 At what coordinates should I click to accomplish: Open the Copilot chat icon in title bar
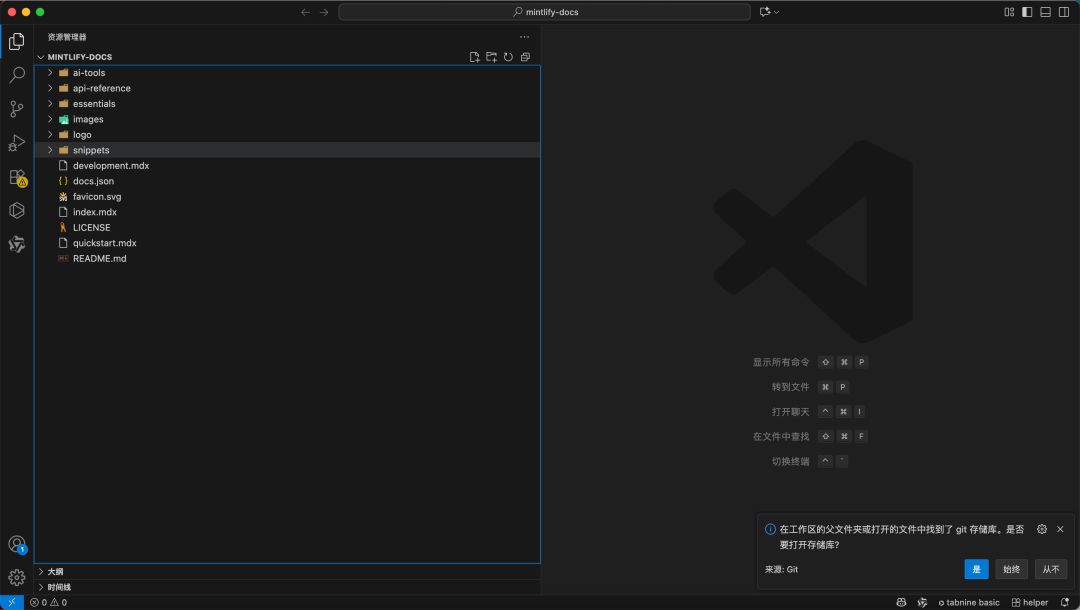[765, 12]
